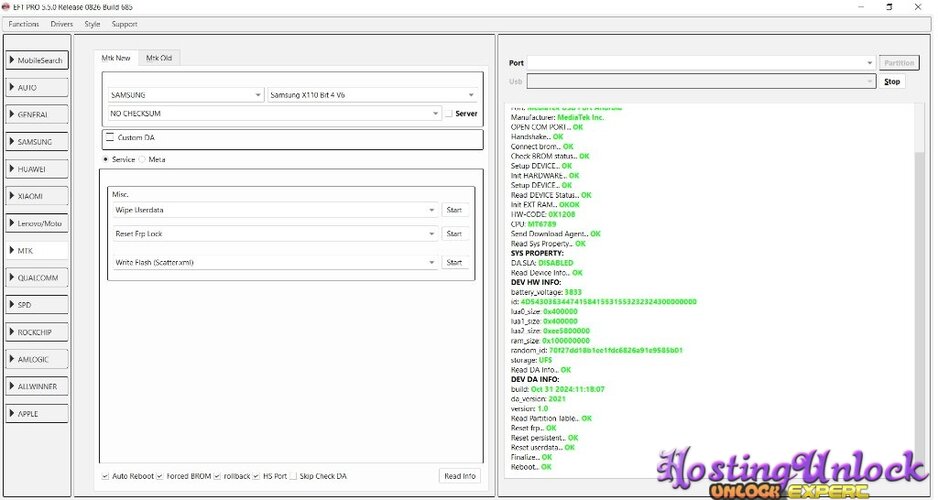
Task: Expand the ROCKCHIP sidebar arrow
Action: click(x=12, y=332)
